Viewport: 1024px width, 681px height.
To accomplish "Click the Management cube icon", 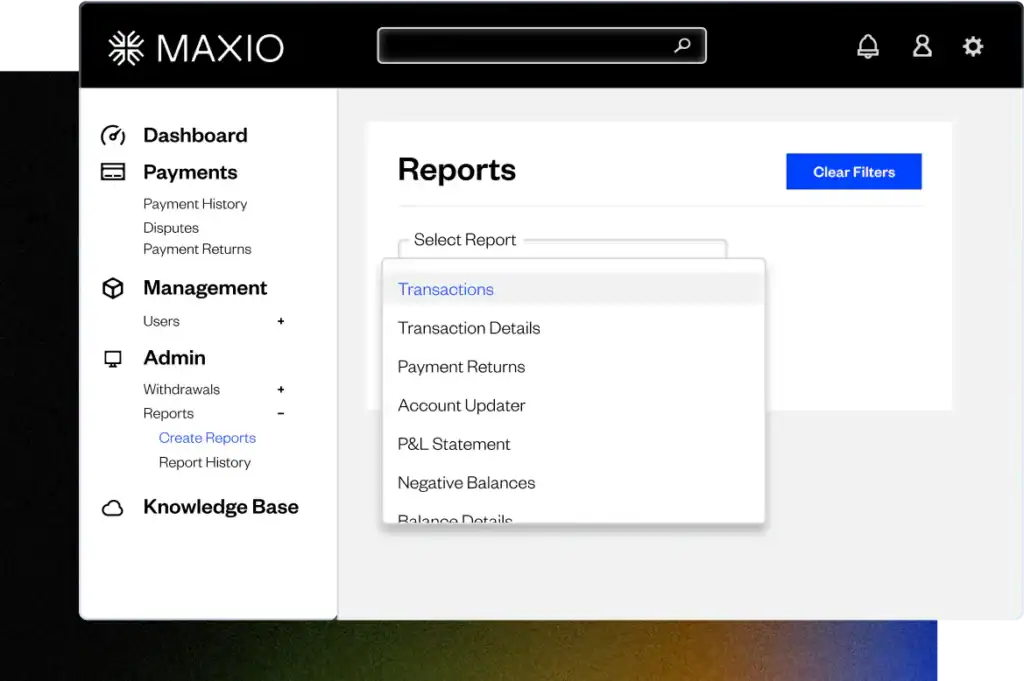I will (x=113, y=288).
